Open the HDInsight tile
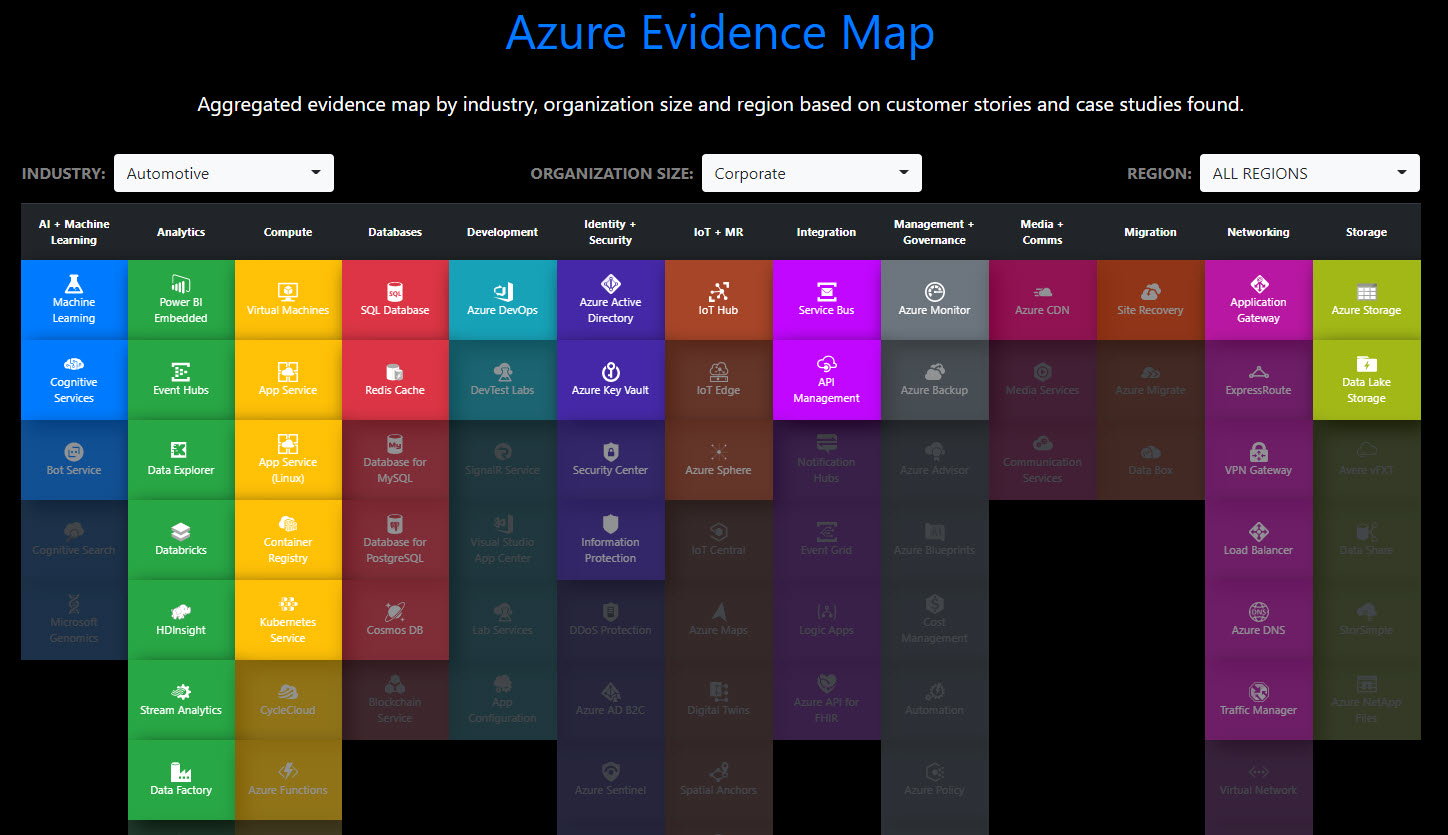Screen dimensions: 1448x835 tap(181, 620)
